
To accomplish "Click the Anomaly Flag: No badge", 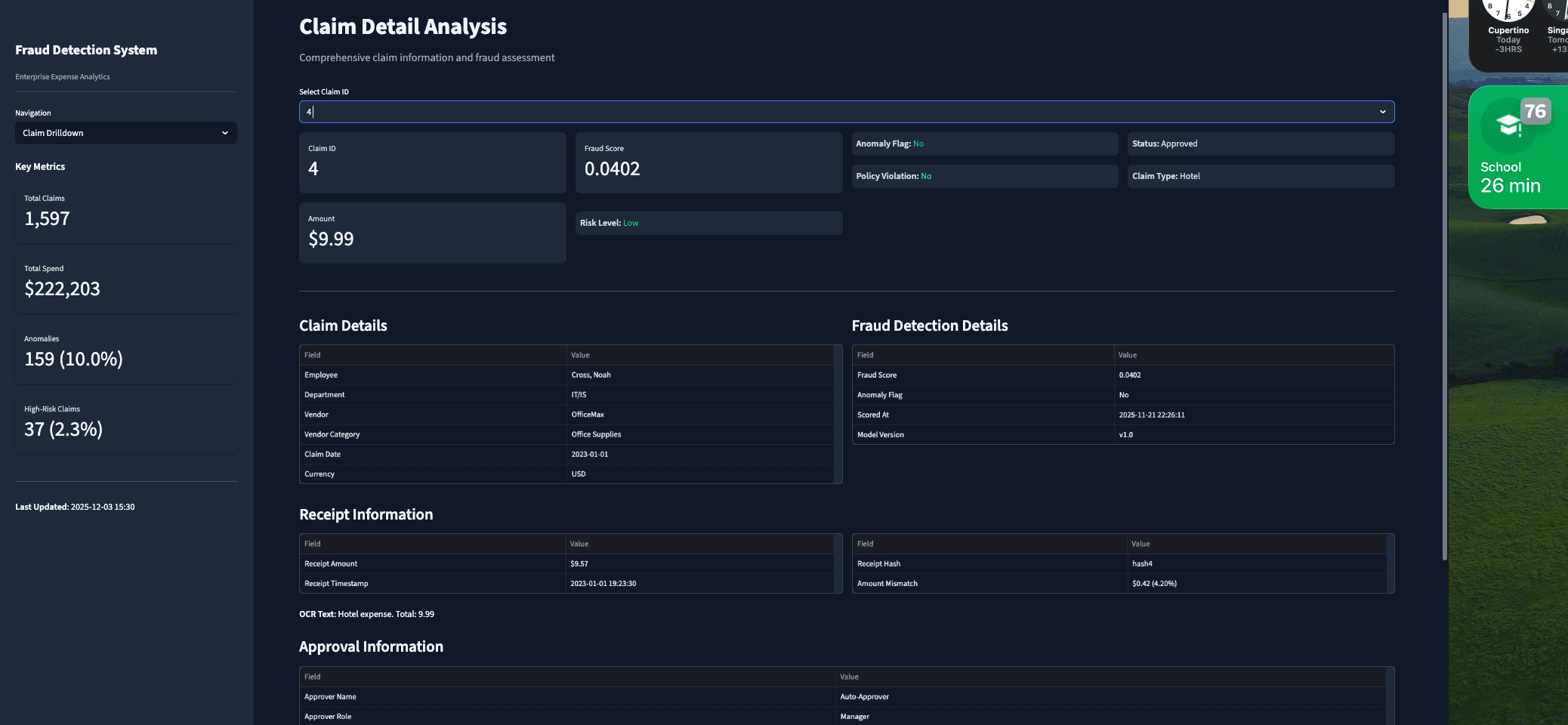I will click(x=985, y=143).
